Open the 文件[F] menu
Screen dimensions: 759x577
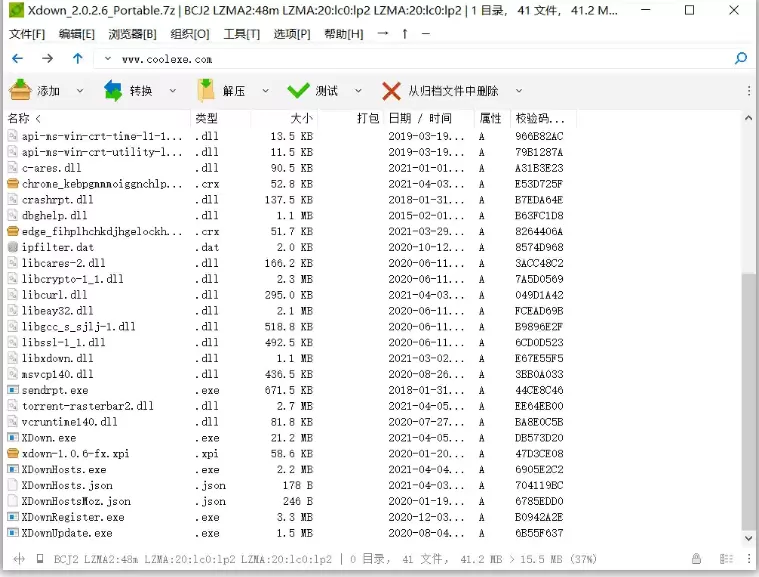(x=27, y=34)
